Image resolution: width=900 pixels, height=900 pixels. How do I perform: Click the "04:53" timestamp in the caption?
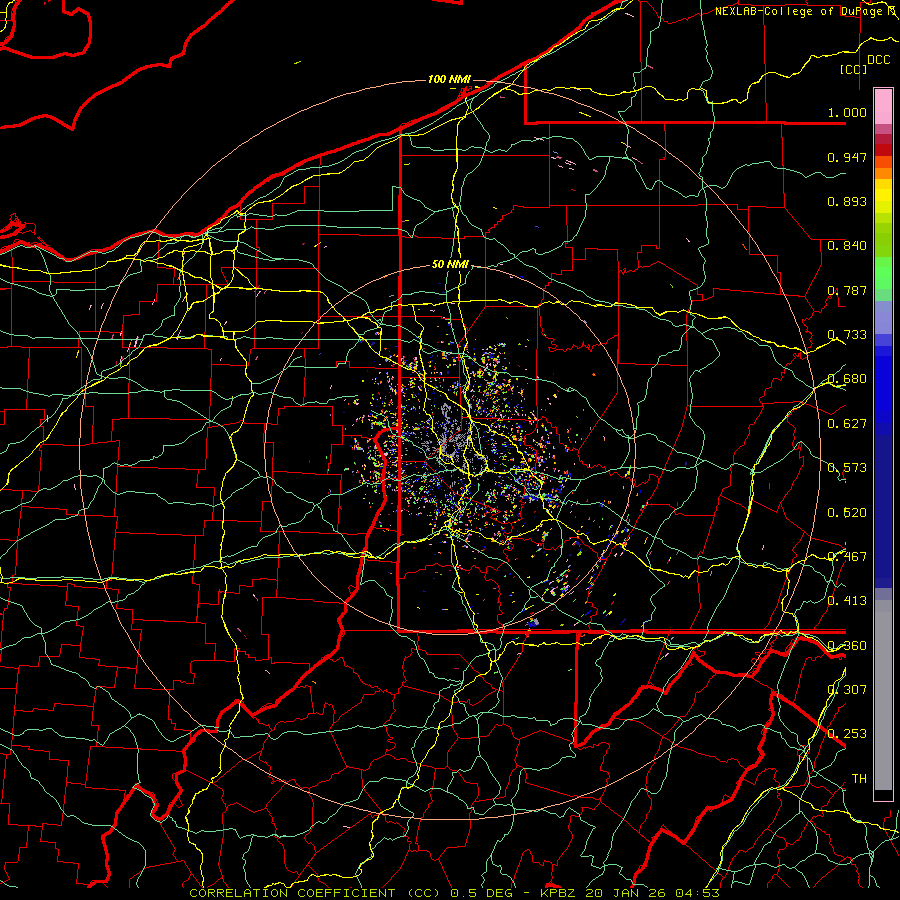(x=697, y=893)
